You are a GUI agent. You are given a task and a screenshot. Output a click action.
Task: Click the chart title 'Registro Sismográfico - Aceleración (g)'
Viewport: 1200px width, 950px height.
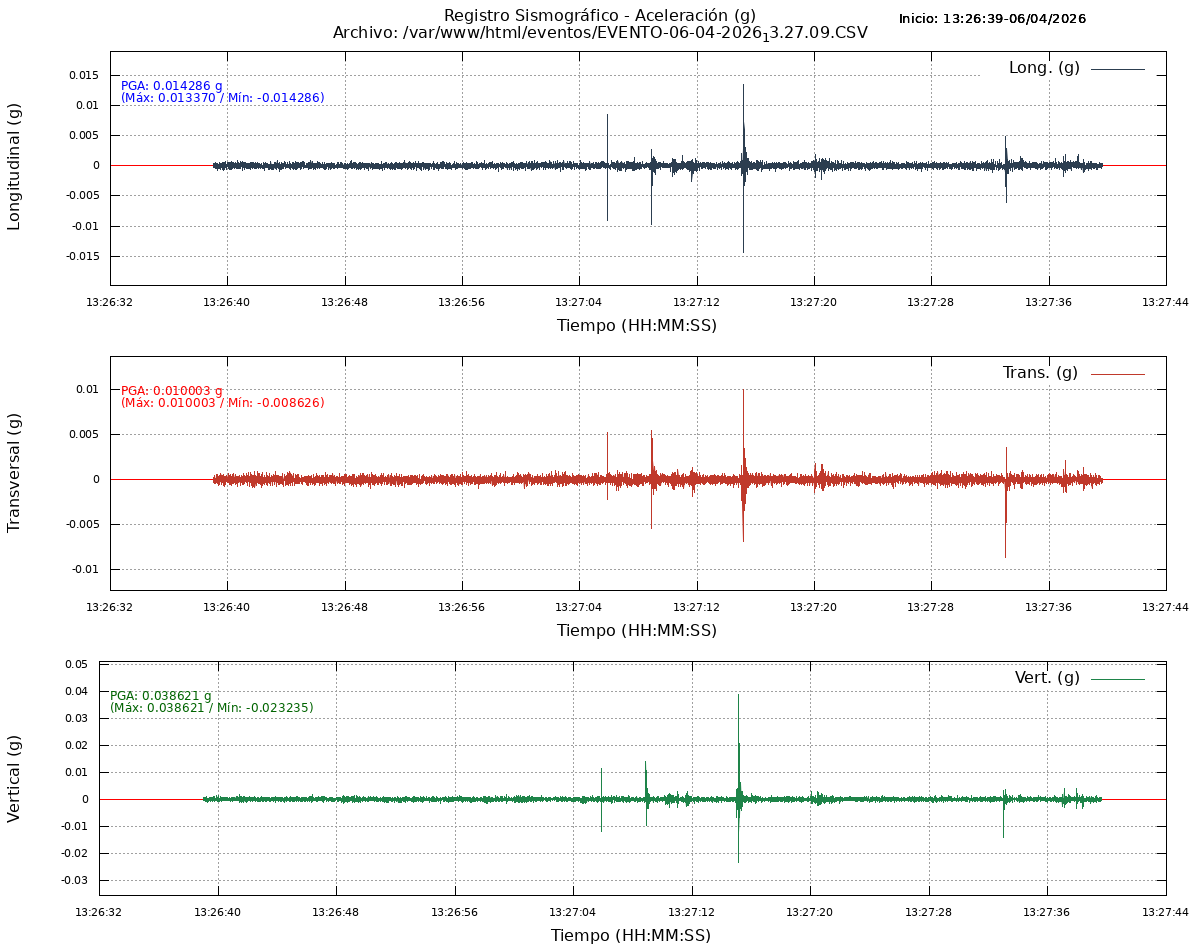tap(599, 15)
